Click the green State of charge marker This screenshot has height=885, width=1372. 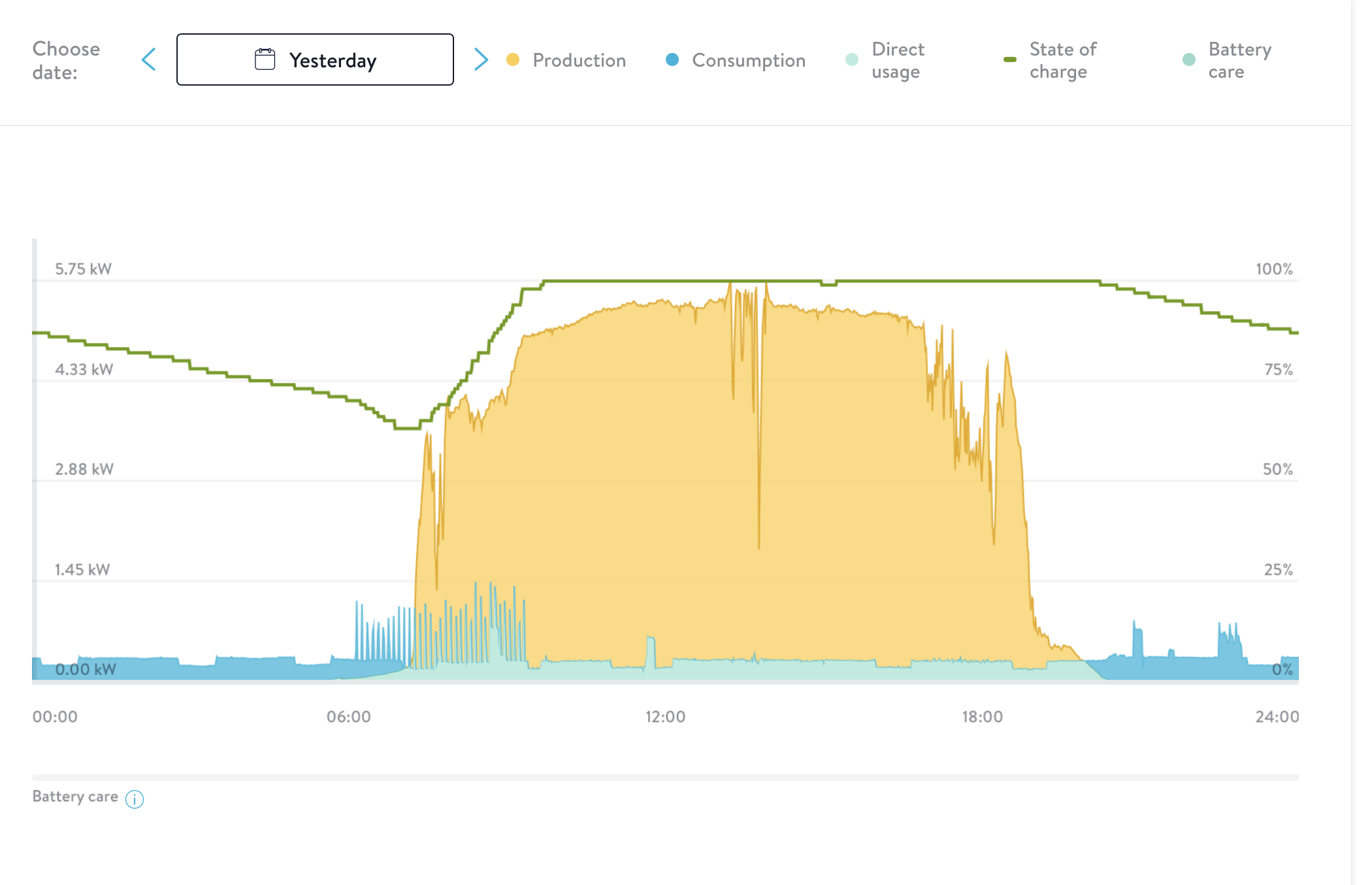click(x=1009, y=60)
